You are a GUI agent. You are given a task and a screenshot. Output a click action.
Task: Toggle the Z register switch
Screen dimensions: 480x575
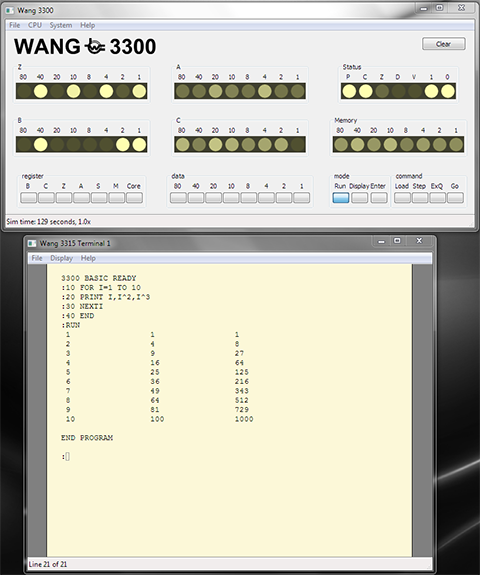[64, 198]
